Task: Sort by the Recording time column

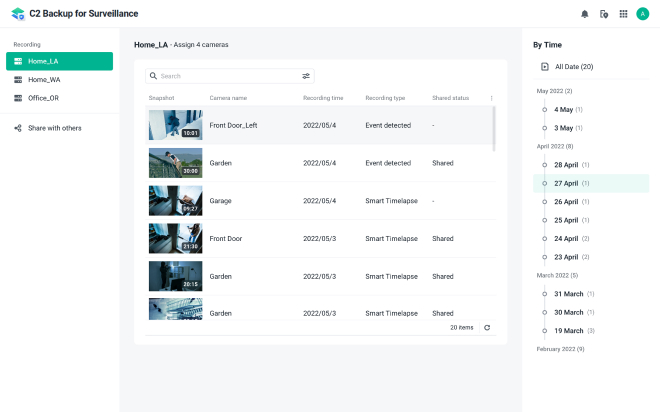Action: [x=323, y=98]
